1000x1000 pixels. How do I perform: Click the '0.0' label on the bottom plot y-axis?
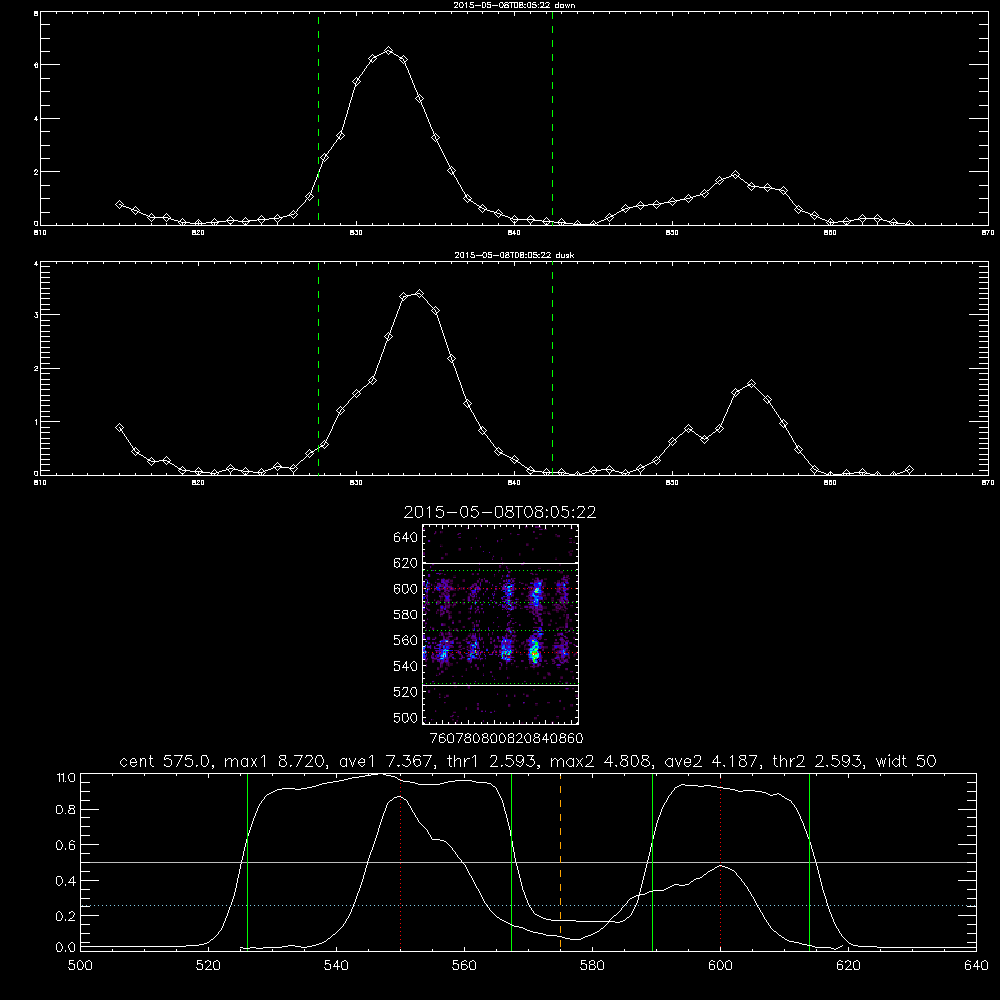66,947
